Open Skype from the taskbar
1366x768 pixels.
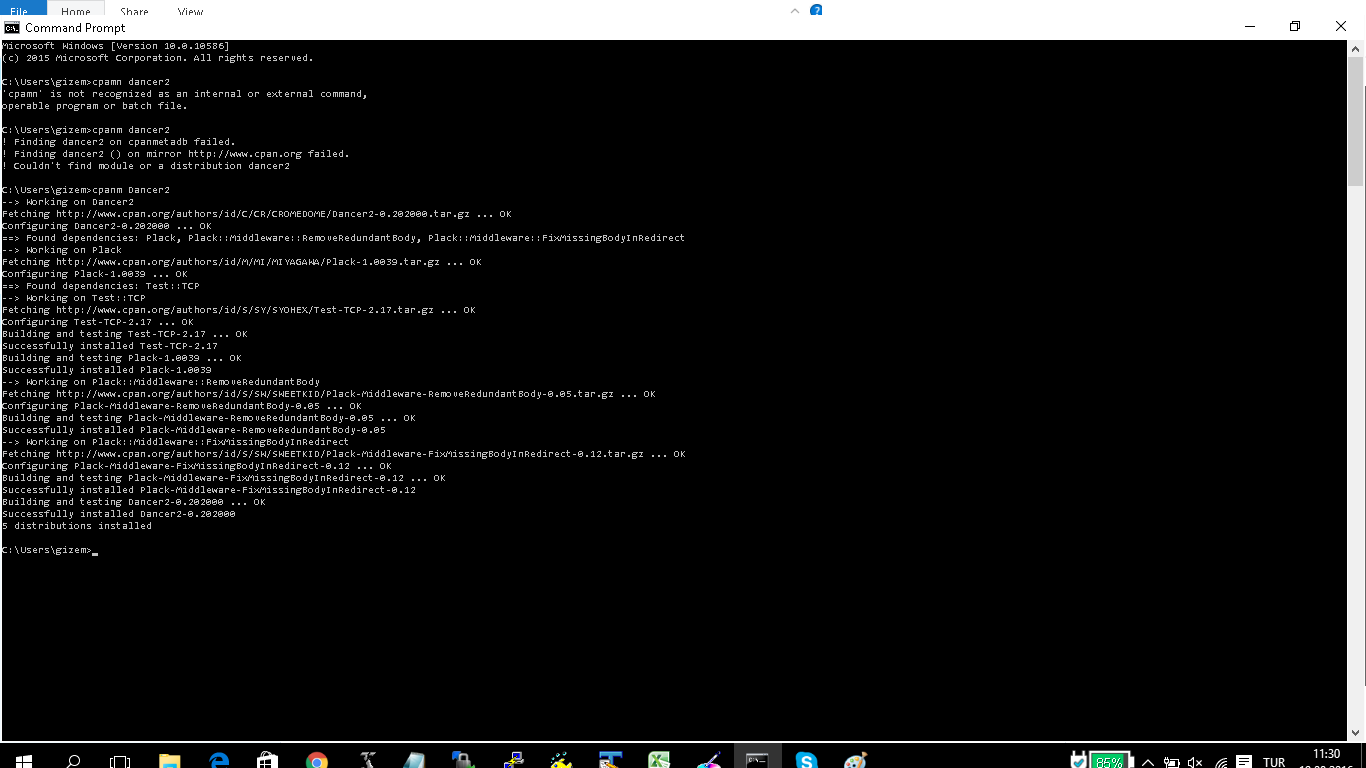click(x=806, y=761)
